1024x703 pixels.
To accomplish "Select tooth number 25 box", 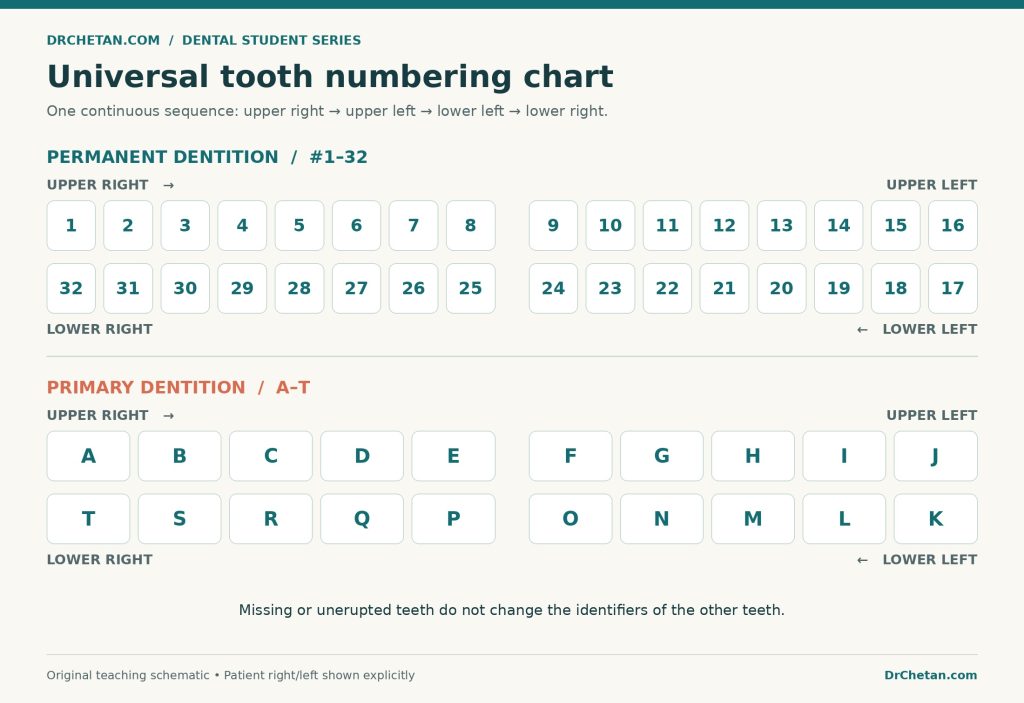I will (471, 288).
